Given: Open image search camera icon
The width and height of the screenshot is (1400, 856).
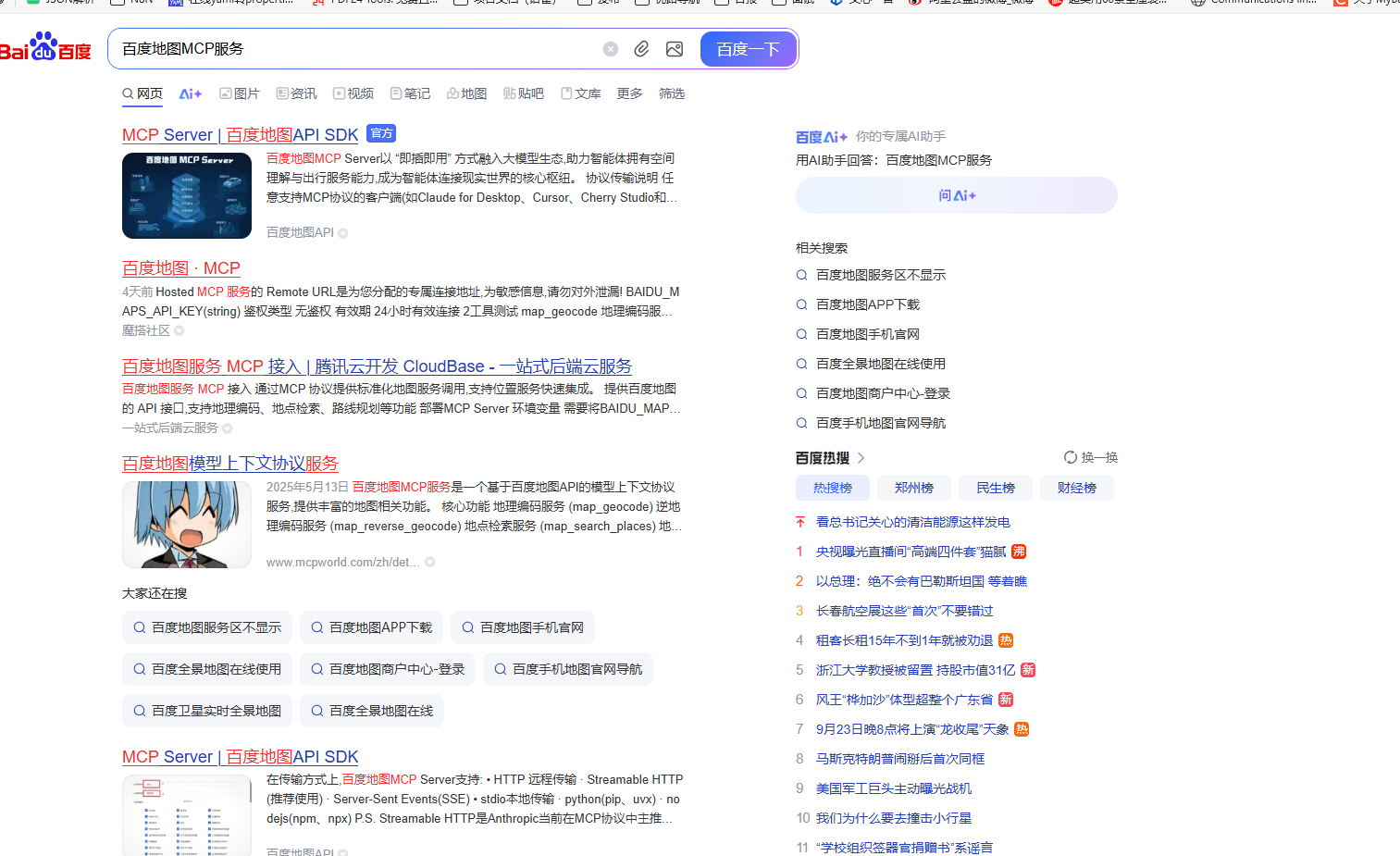Looking at the screenshot, I should pos(675,49).
